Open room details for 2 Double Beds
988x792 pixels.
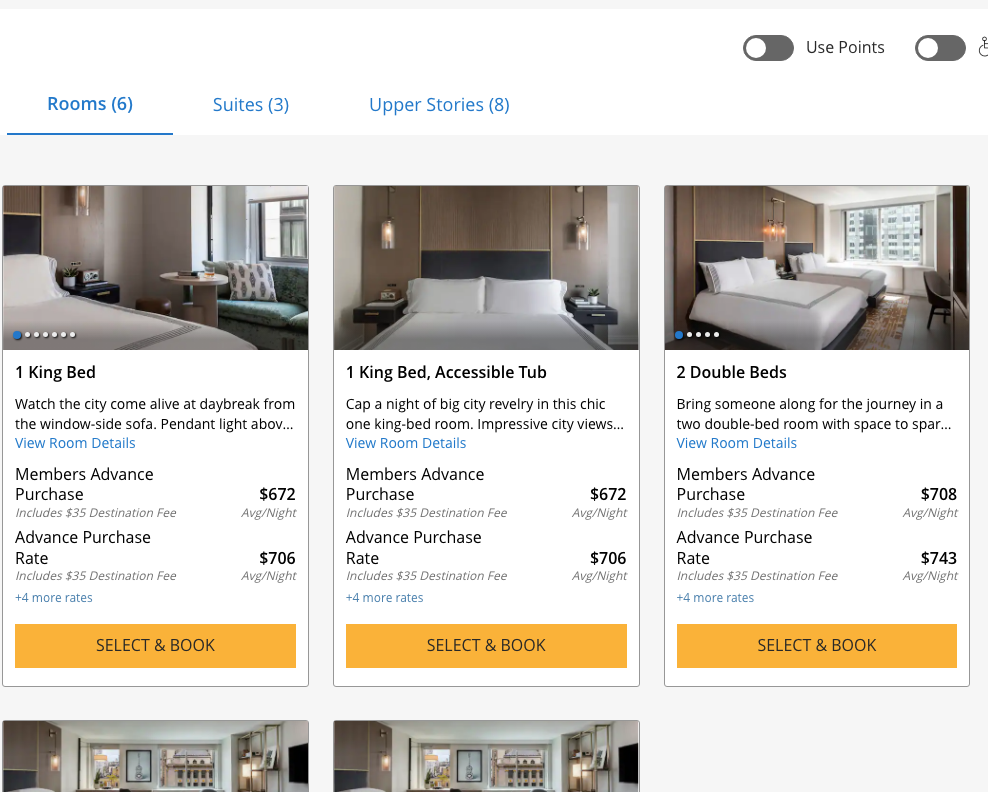point(737,443)
